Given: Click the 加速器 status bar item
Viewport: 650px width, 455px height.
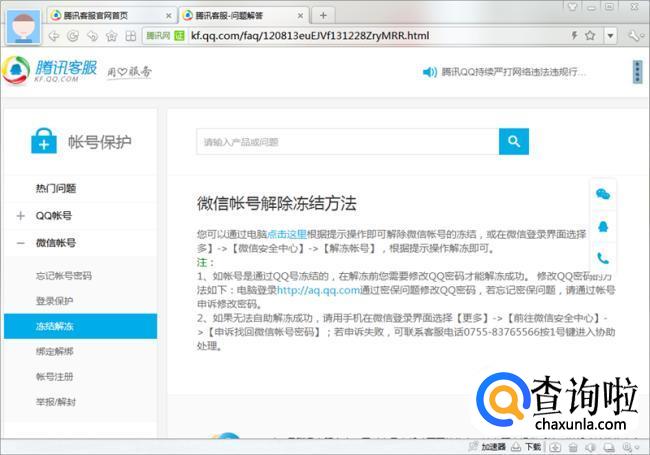Looking at the screenshot, I should (487, 447).
